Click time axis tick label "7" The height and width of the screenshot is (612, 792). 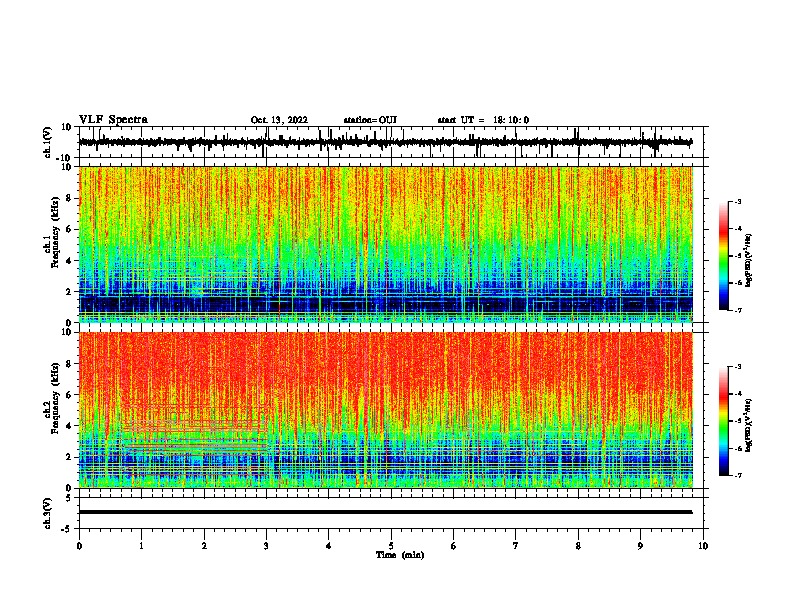(516, 546)
